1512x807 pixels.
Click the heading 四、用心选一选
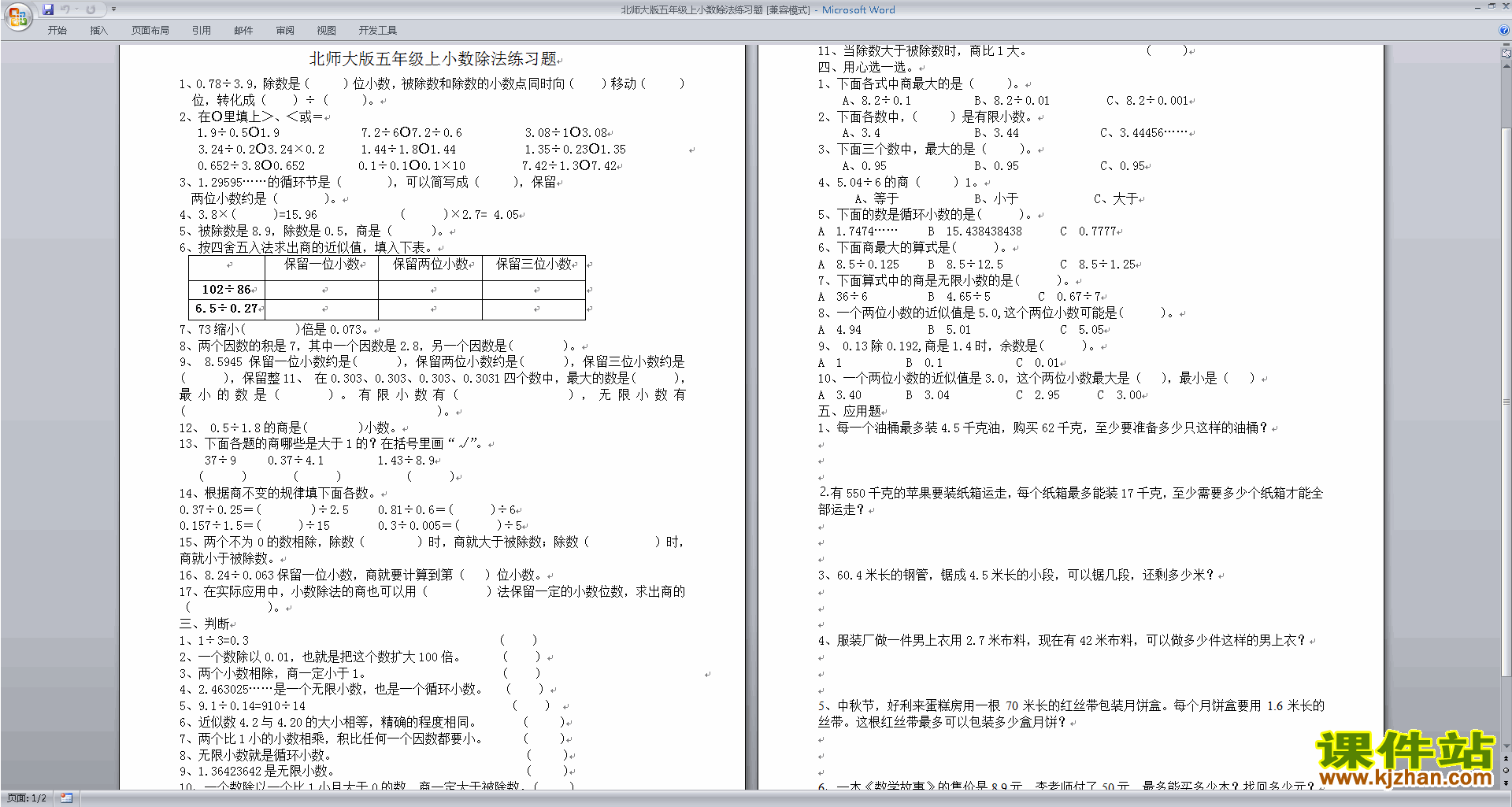[x=867, y=68]
